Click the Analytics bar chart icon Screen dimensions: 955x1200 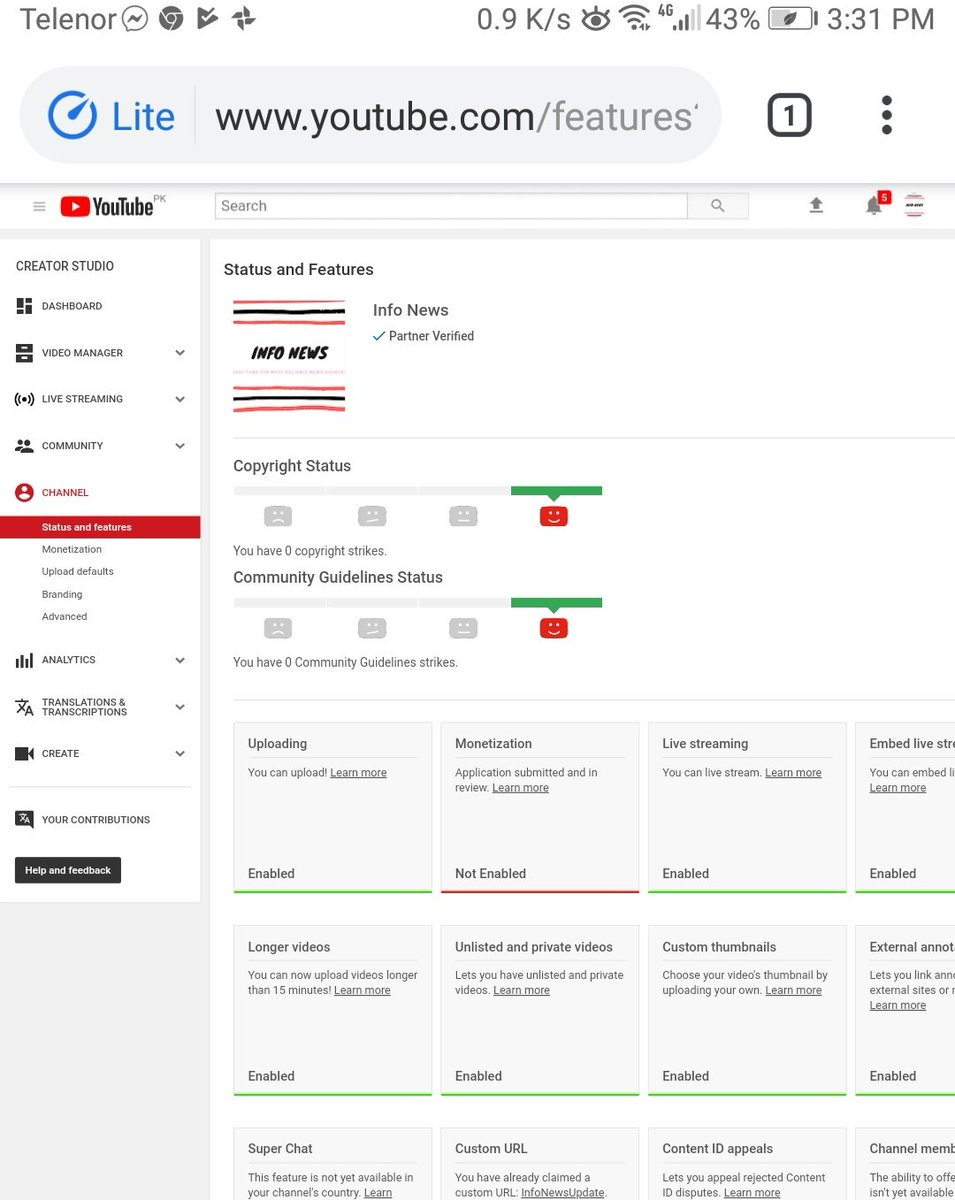[24, 660]
